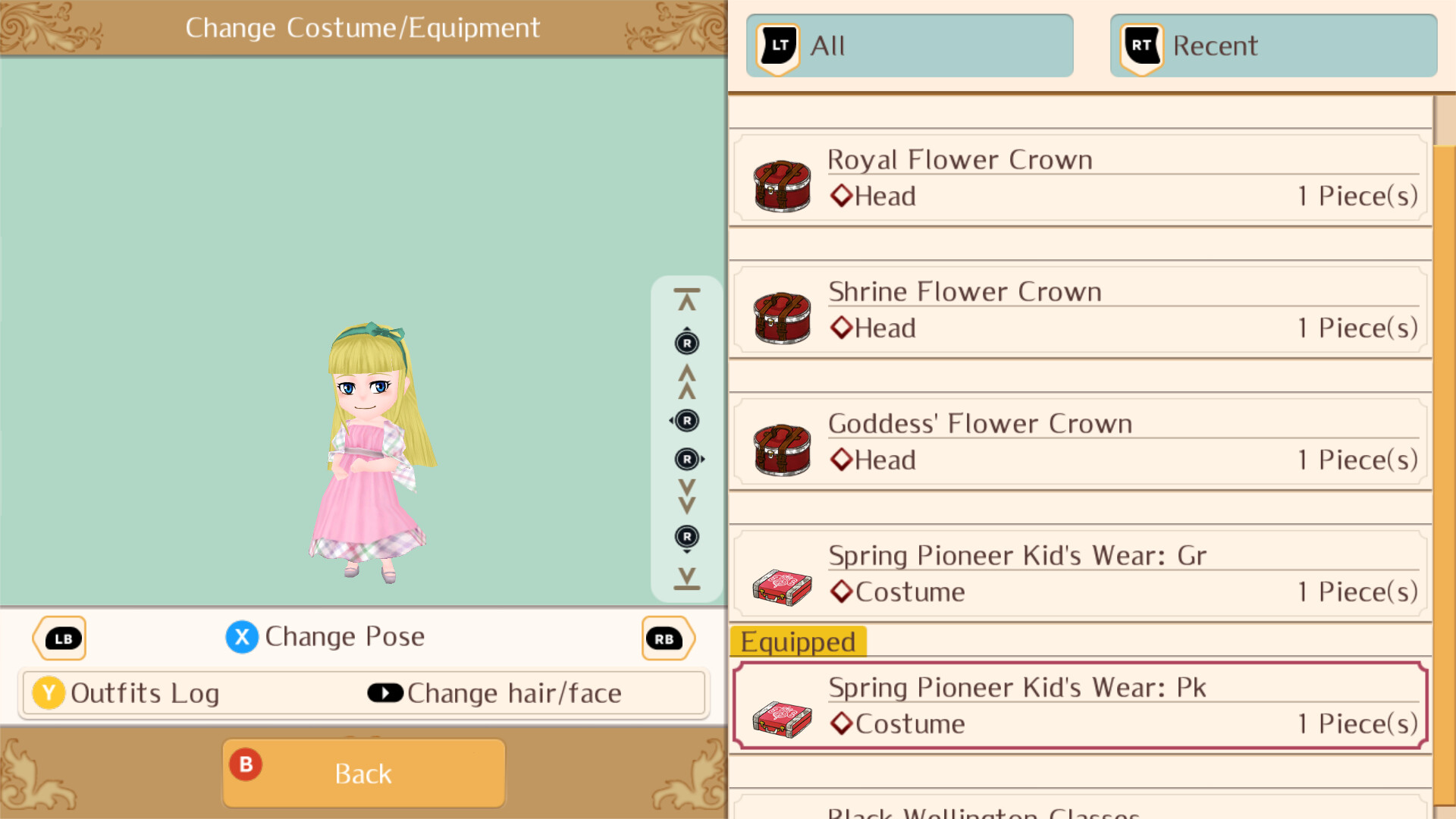Click the item list scrollbar
This screenshot has width=1456, height=819.
point(1445,455)
